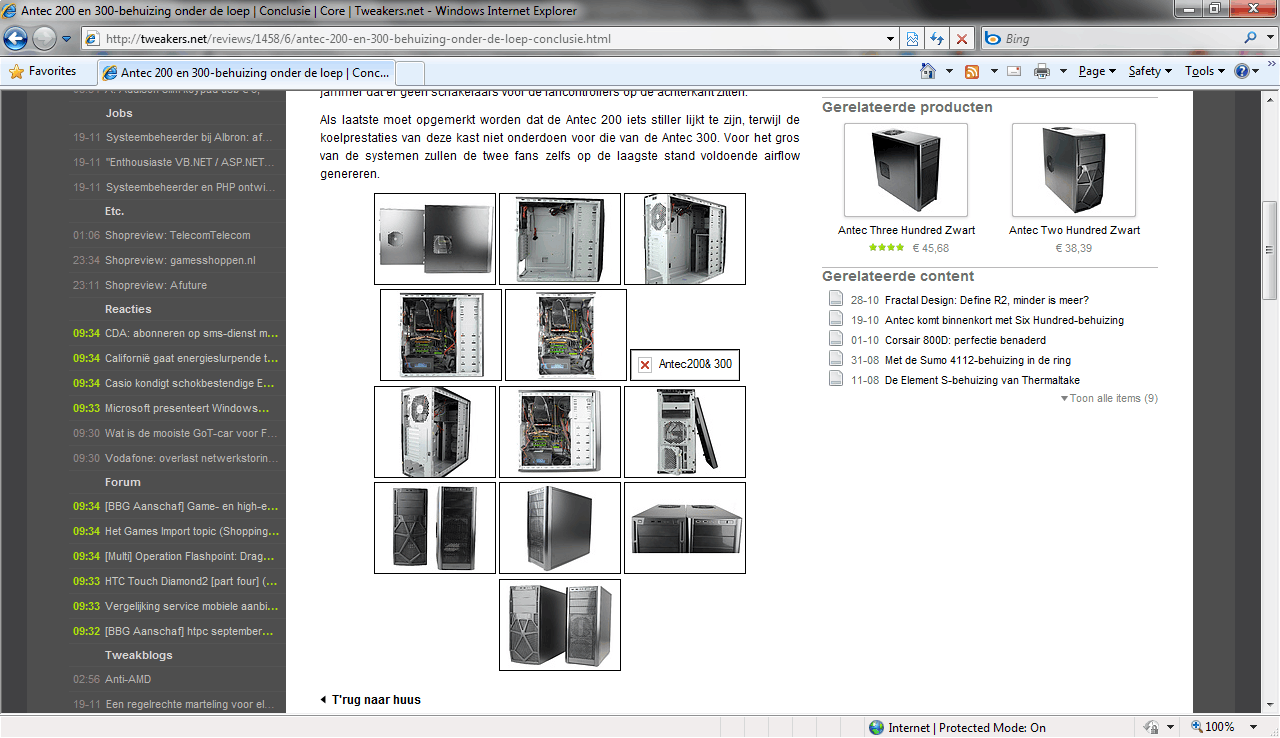Select the 'Antec 200 en 300-behuizing' tab
The height and width of the screenshot is (738, 1280).
(246, 72)
